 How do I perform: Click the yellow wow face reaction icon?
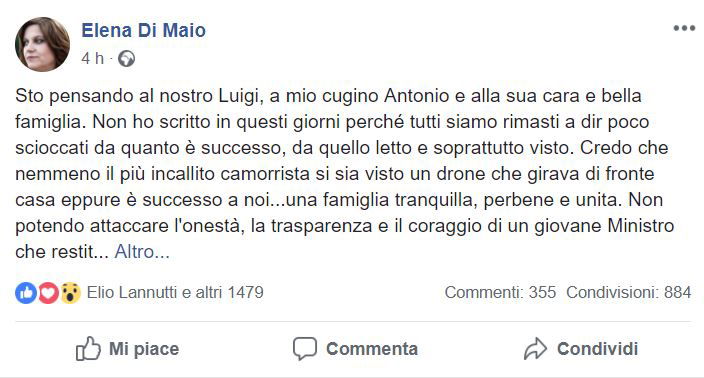coord(70,293)
